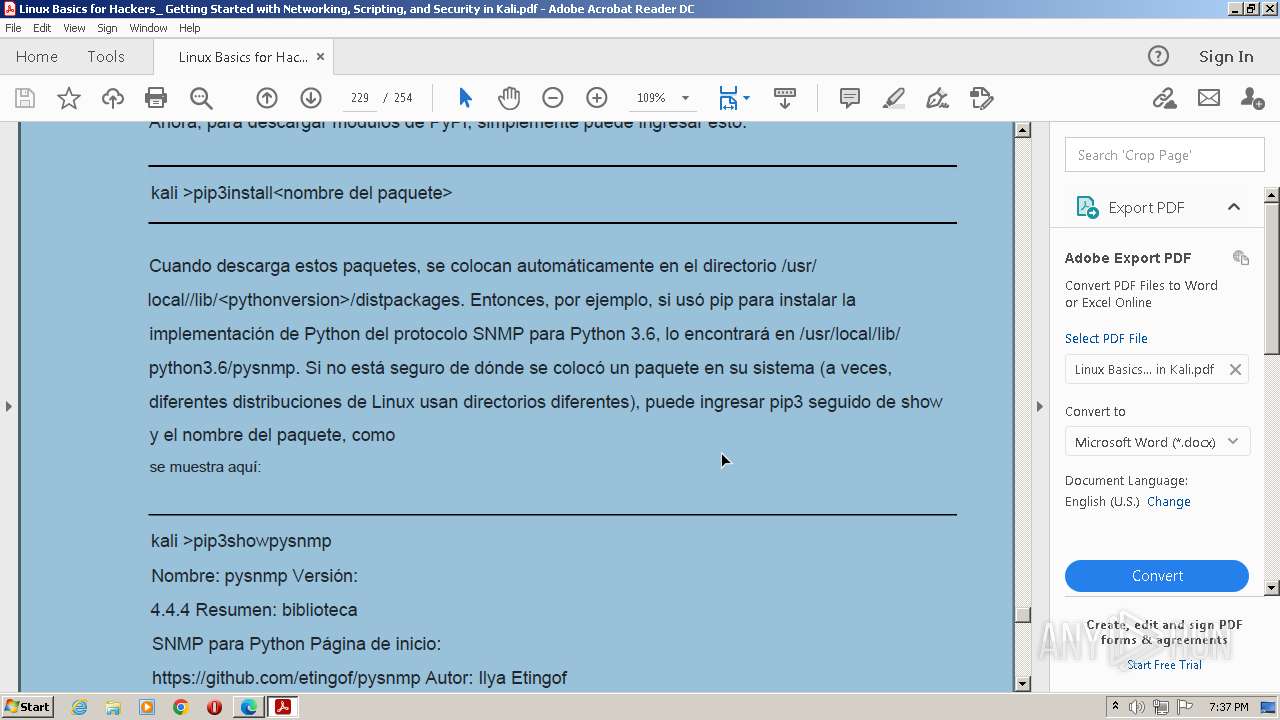
Task: Expand left navigation pane arrow
Action: tap(8, 406)
